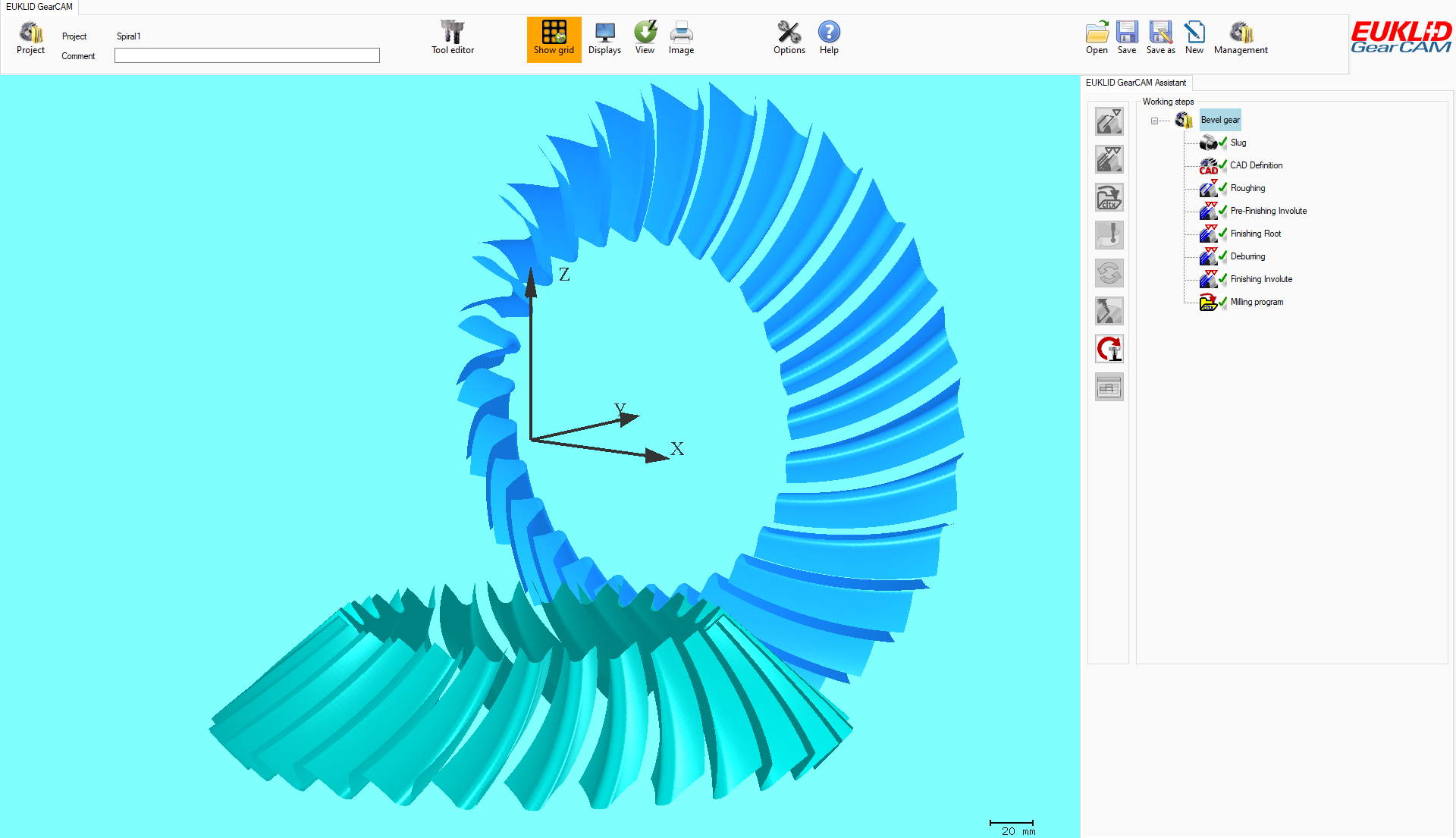Collapse the Bevel gear tree node
This screenshot has height=838, width=1456.
click(1155, 121)
